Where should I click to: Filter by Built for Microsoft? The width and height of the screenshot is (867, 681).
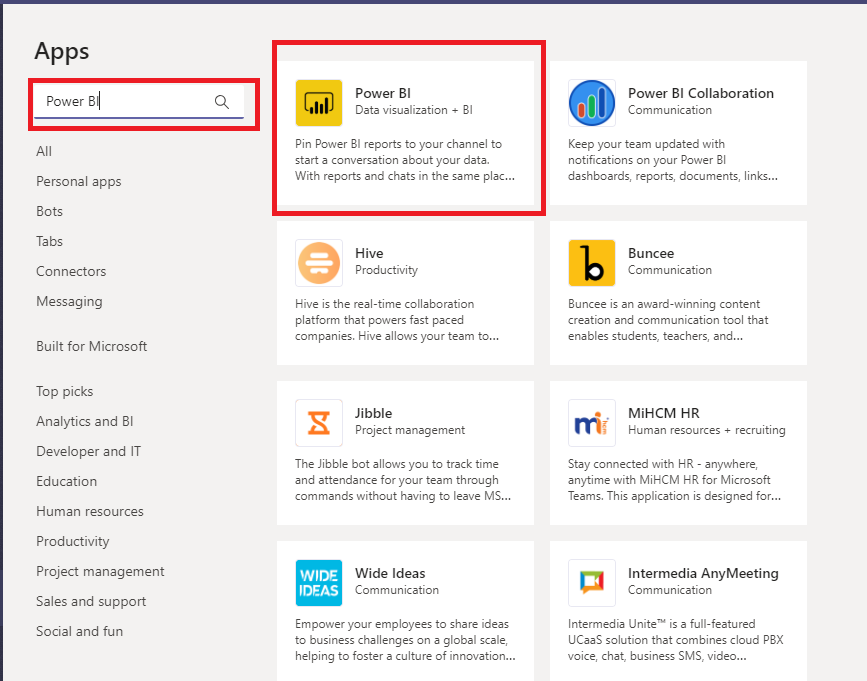[x=91, y=346]
